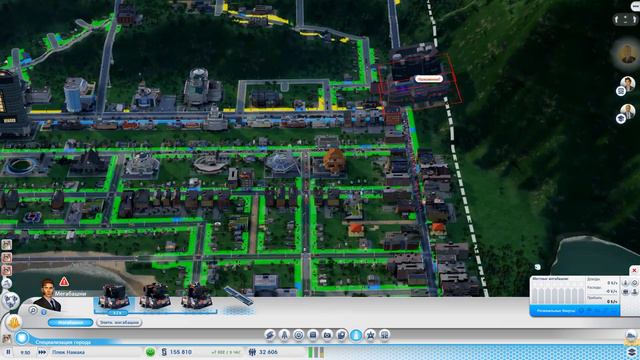The width and height of the screenshot is (640, 360).
Task: Click the blue Региональные башни bar
Action: [x=575, y=311]
